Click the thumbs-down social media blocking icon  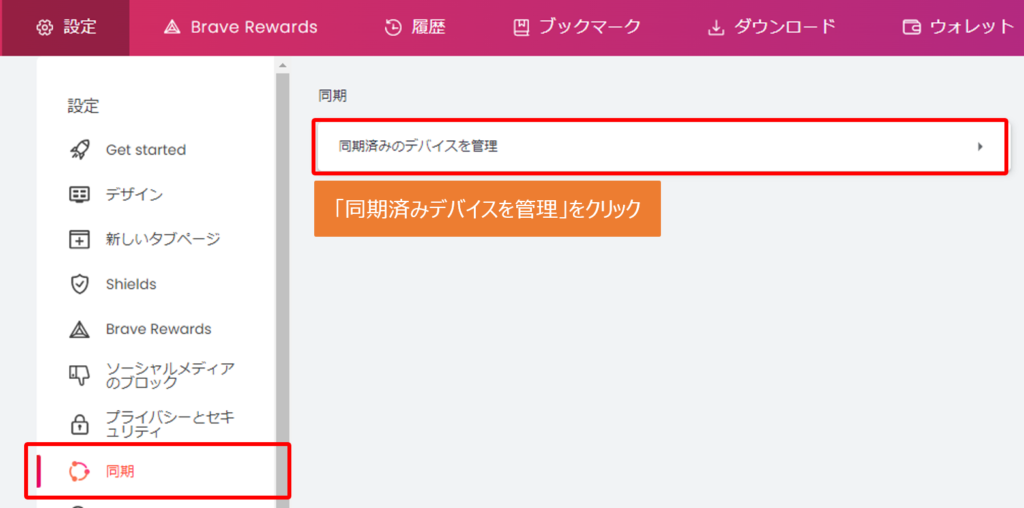coord(79,375)
